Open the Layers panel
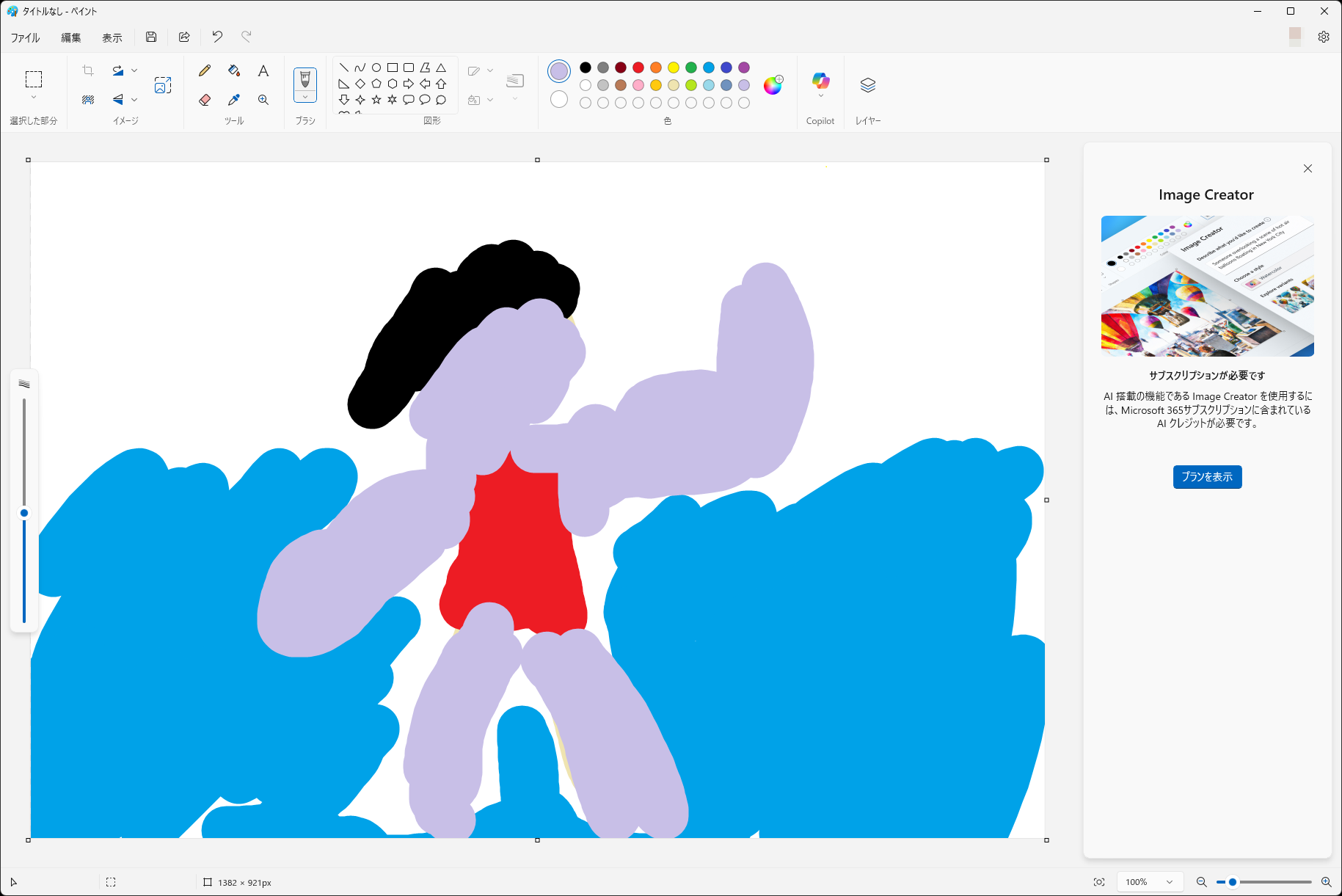Viewport: 1342px width, 896px height. coord(867,85)
